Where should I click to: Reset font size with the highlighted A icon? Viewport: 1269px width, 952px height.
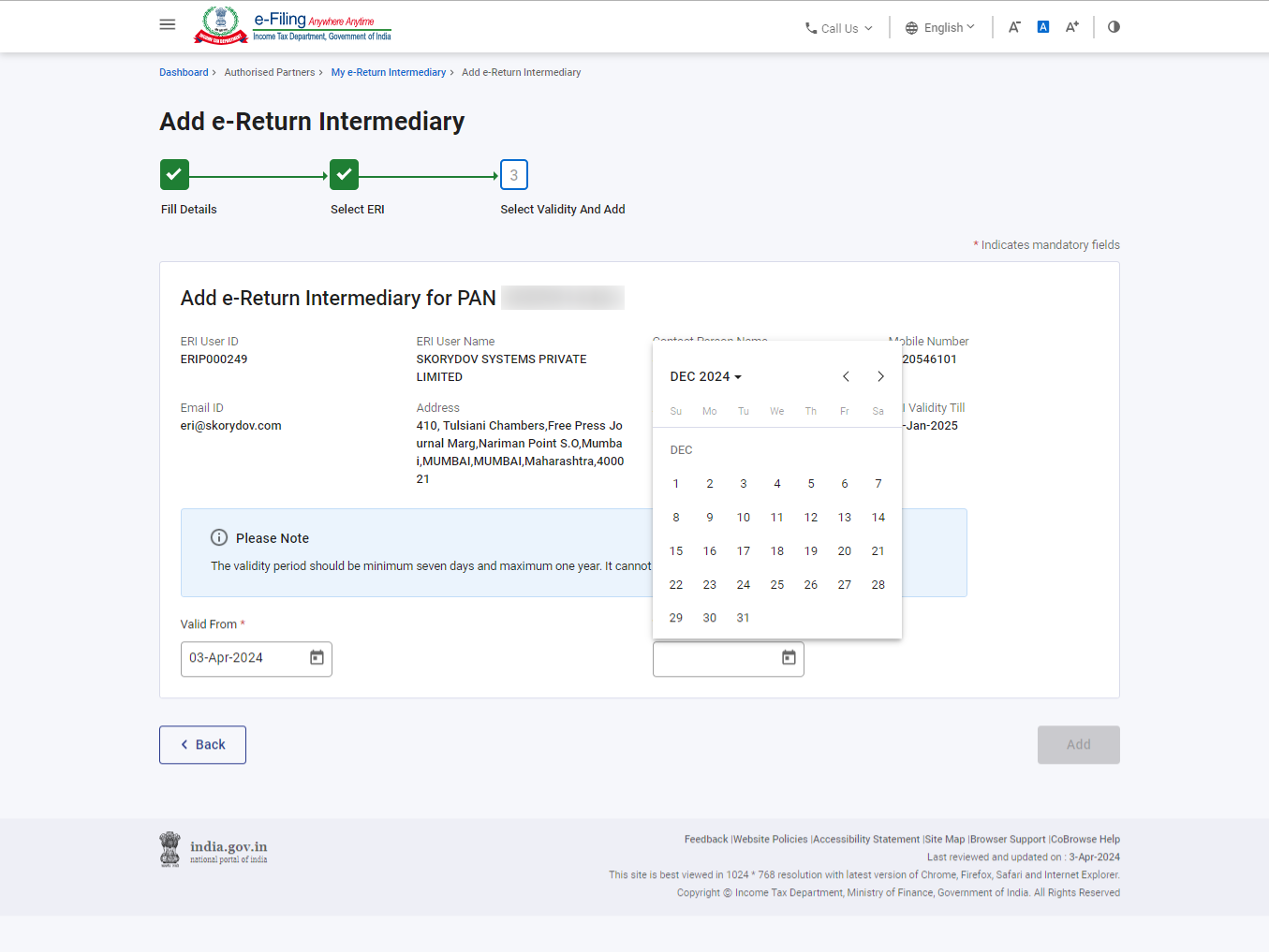point(1042,26)
